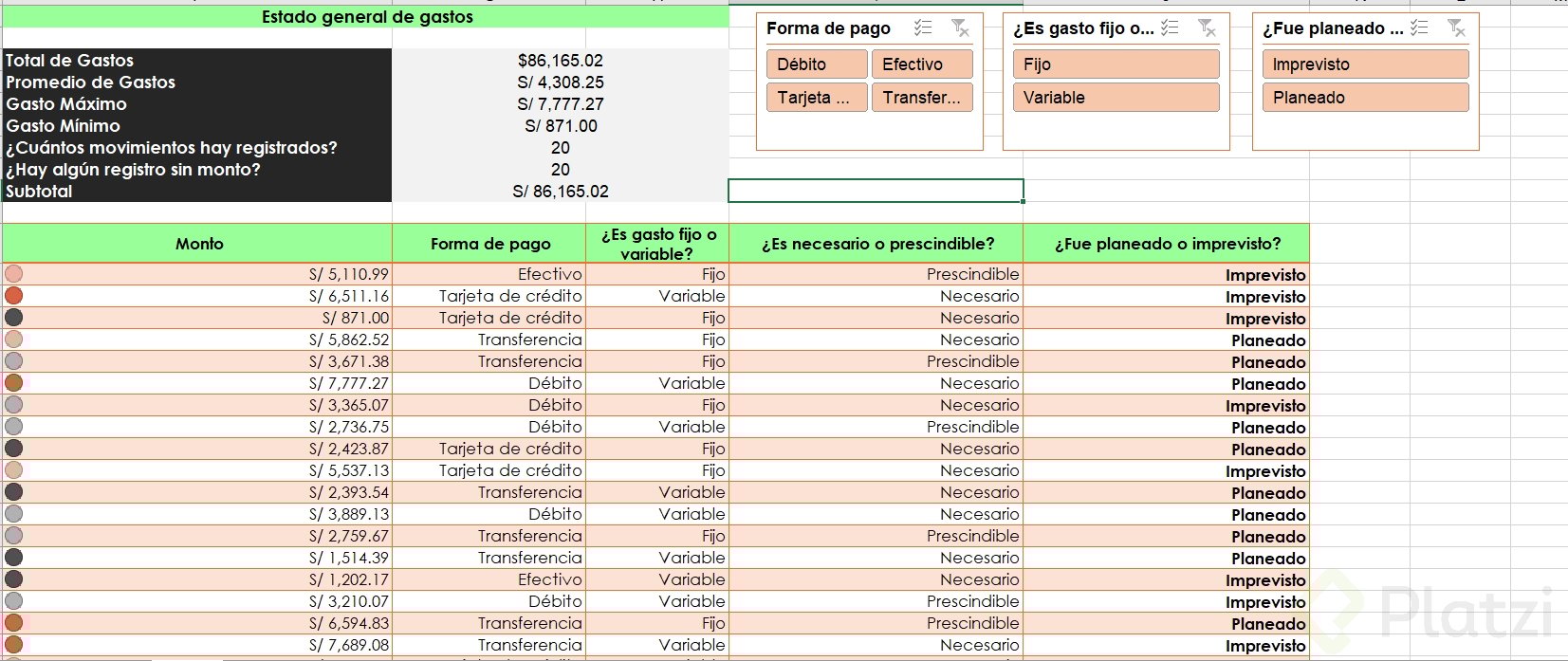Select Planeado in the slicer
The height and width of the screenshot is (661, 1568).
1365,98
